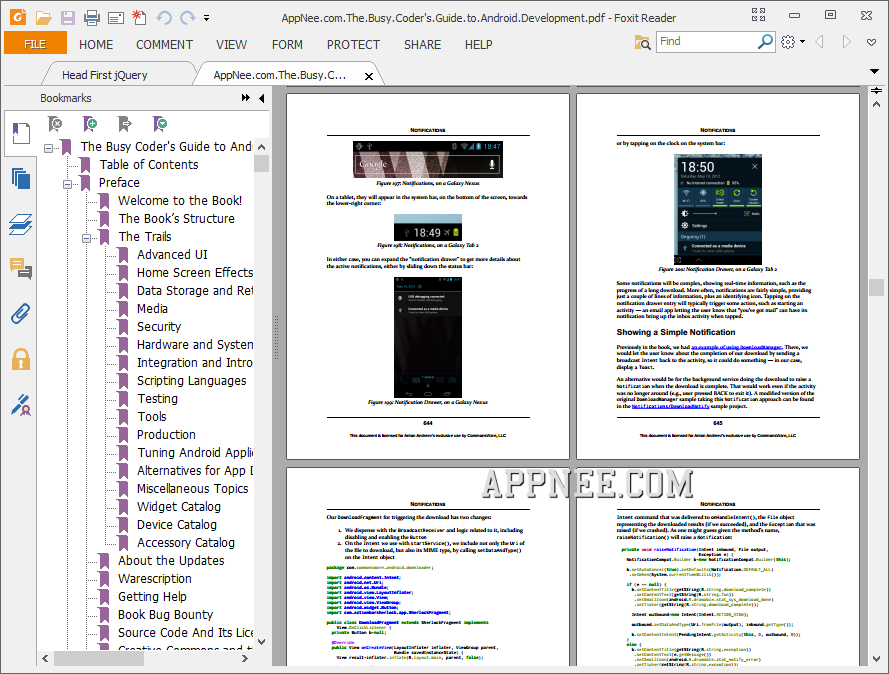Click the new blank PDF icon

coord(139,18)
